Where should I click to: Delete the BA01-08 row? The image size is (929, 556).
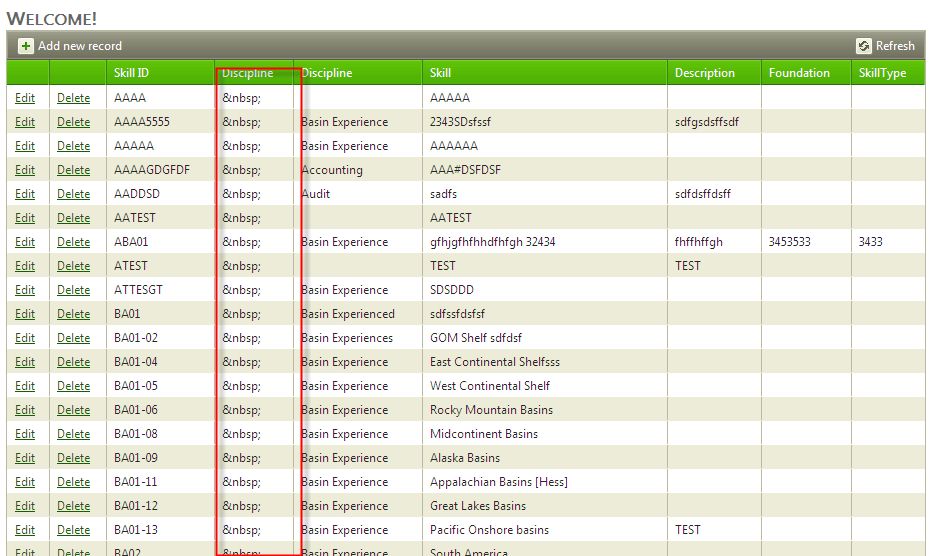(73, 434)
